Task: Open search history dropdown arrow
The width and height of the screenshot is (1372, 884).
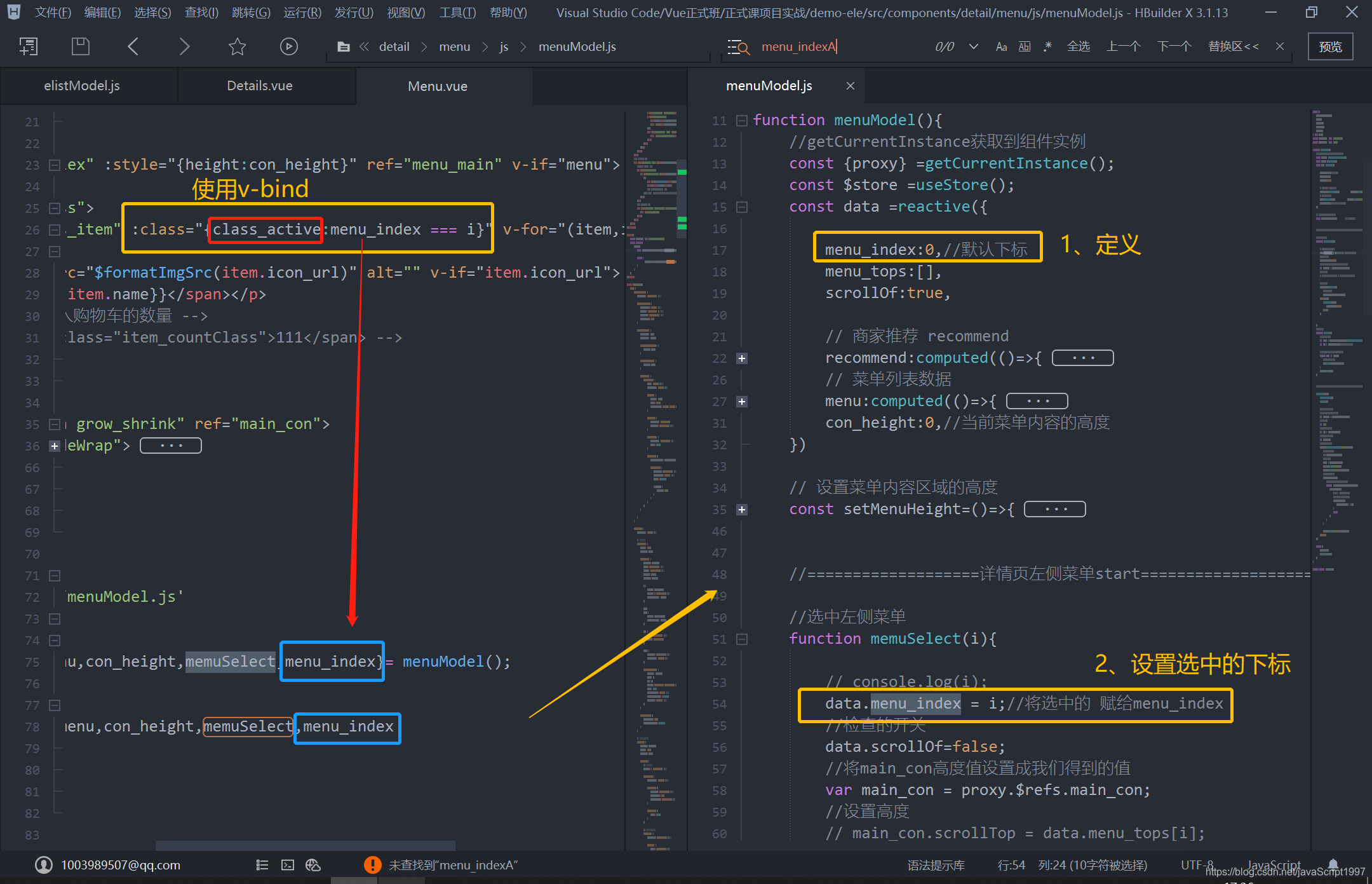Action: tap(973, 46)
